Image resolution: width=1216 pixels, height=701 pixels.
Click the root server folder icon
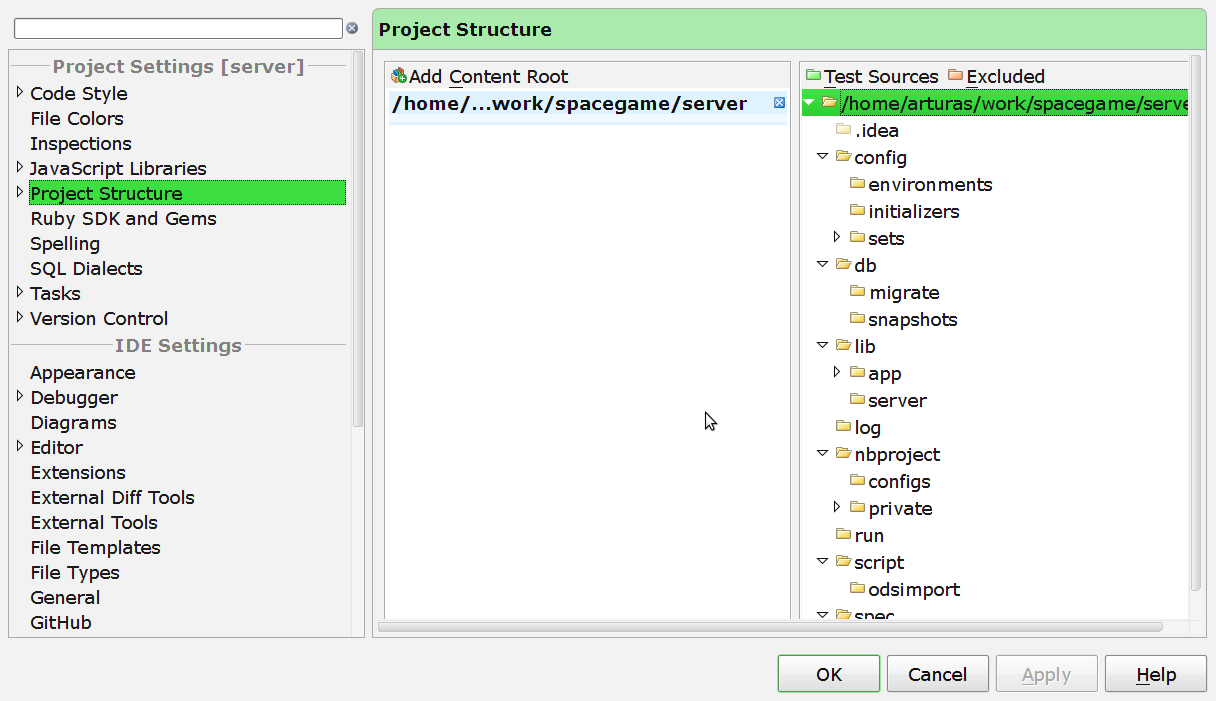829,102
